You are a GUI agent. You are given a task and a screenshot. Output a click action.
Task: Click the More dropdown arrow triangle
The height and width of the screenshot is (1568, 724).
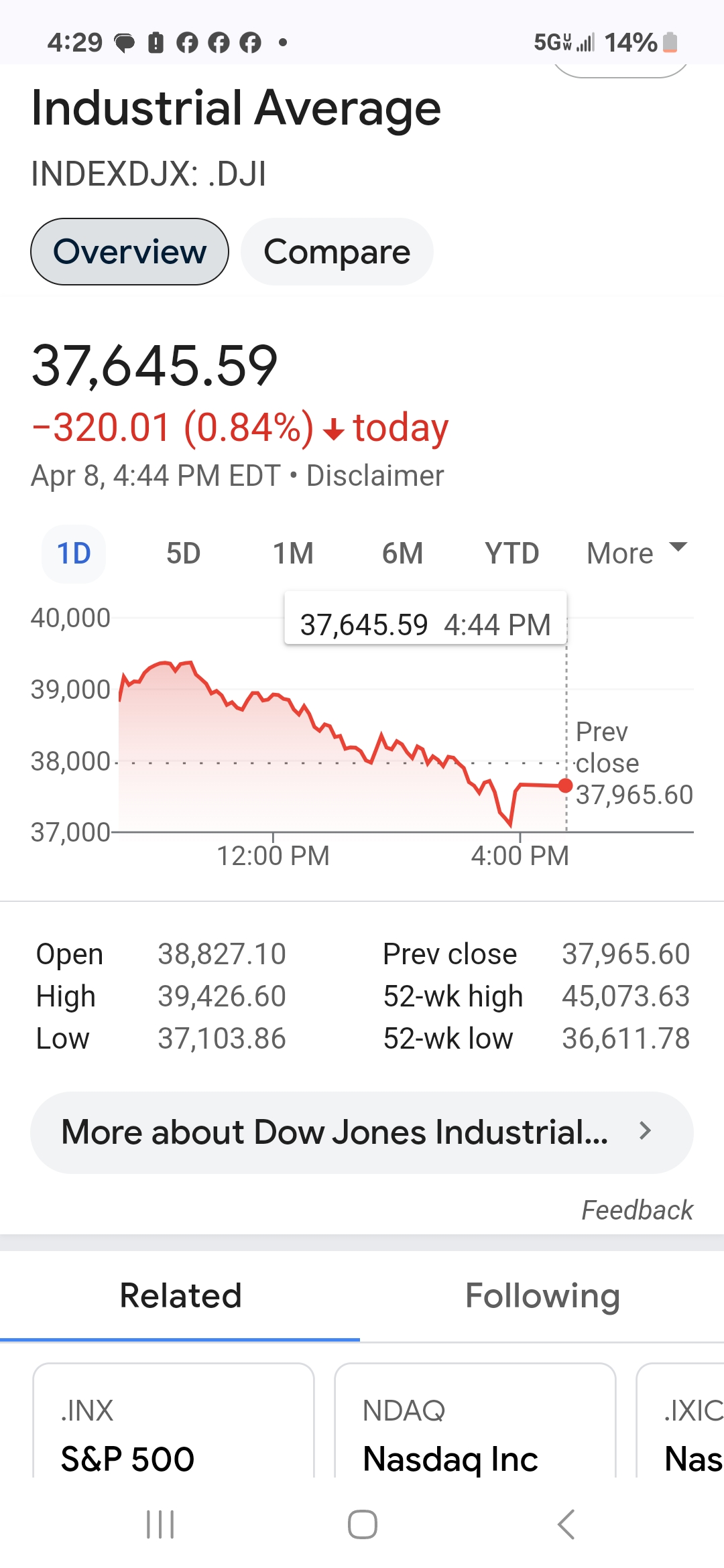point(678,547)
